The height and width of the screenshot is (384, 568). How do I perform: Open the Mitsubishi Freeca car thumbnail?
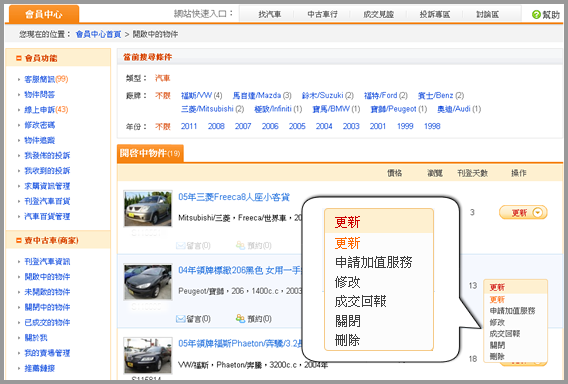point(148,209)
